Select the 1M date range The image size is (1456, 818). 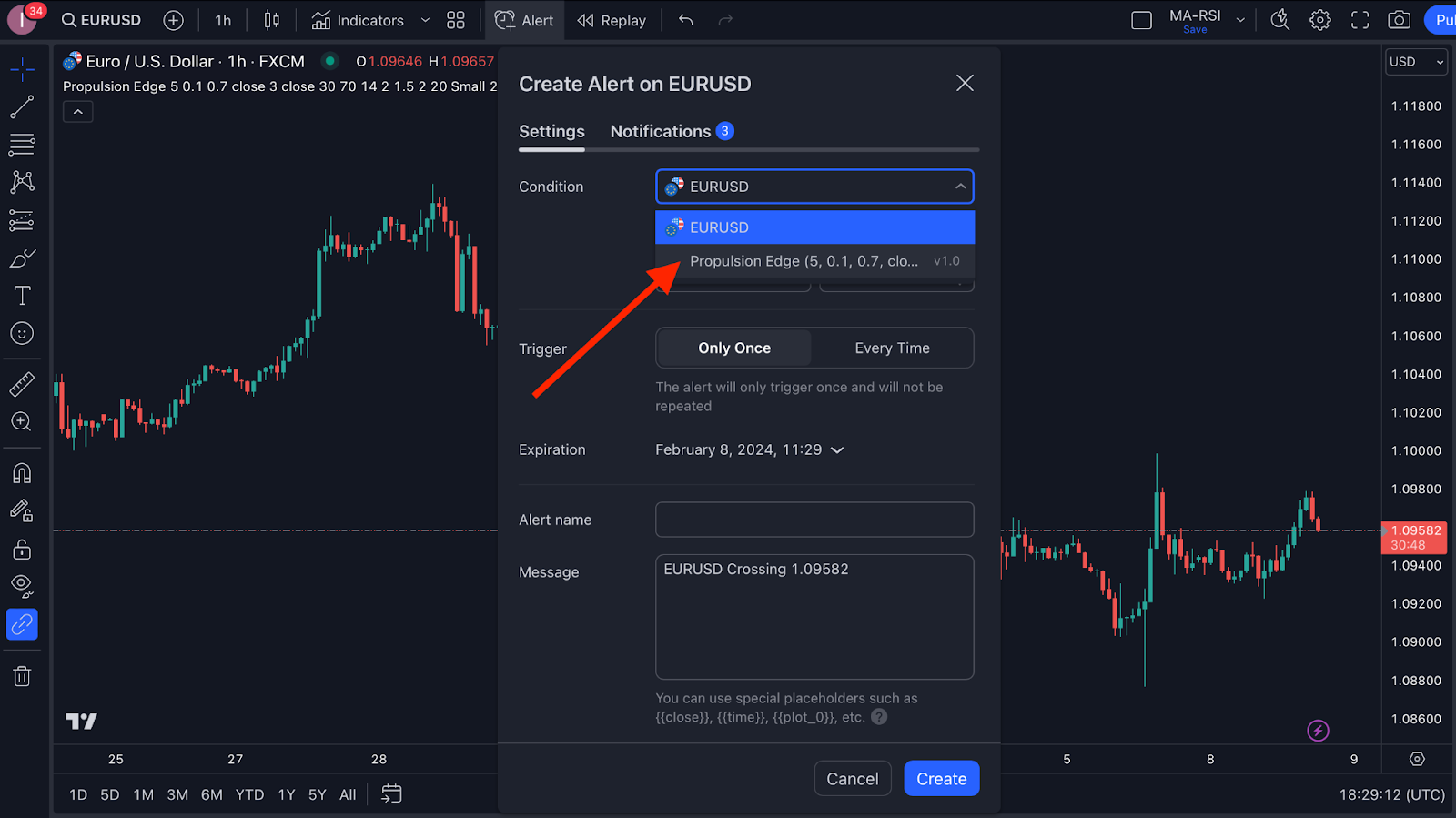144,794
